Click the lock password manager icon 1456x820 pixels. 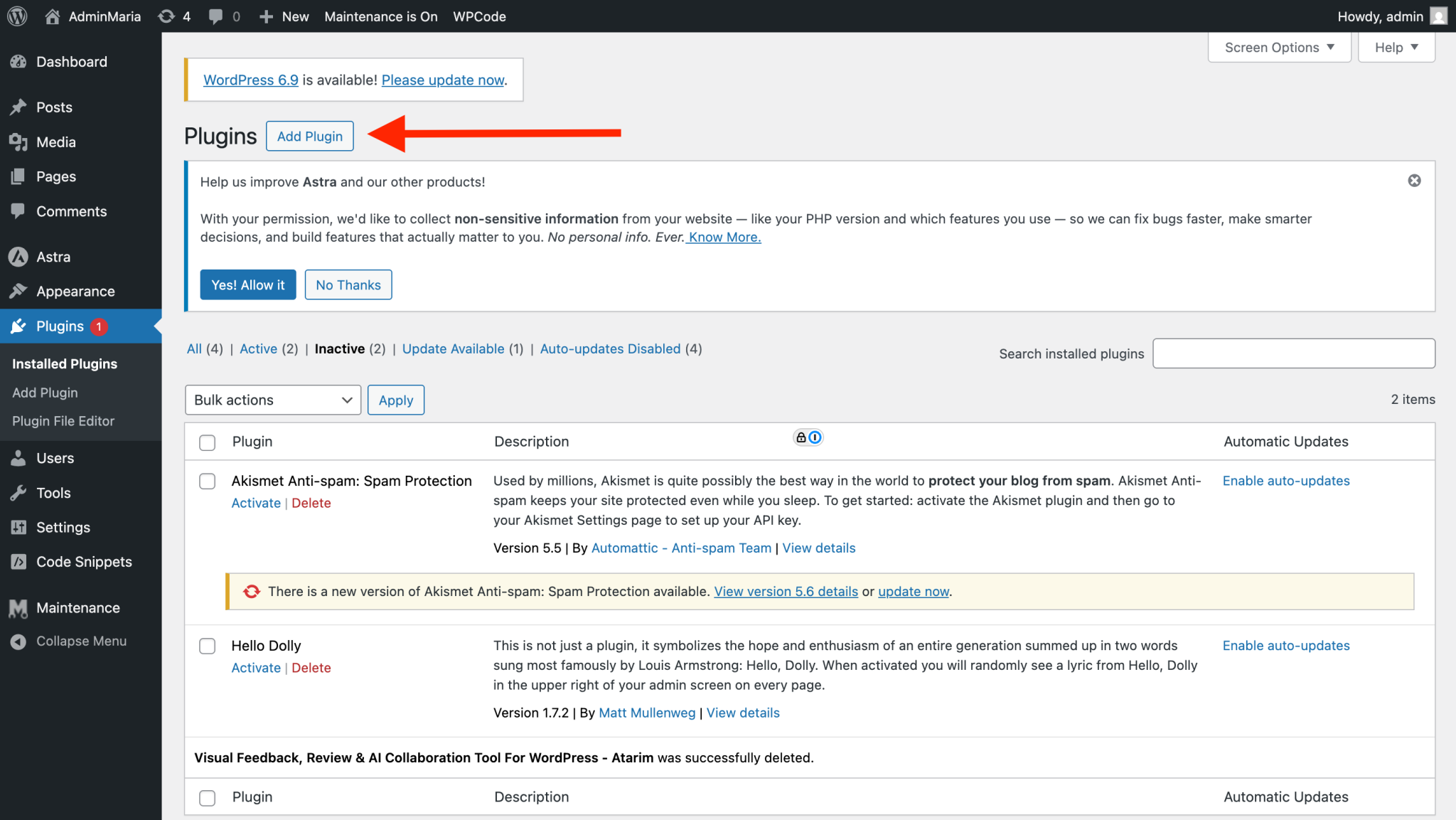coord(801,437)
